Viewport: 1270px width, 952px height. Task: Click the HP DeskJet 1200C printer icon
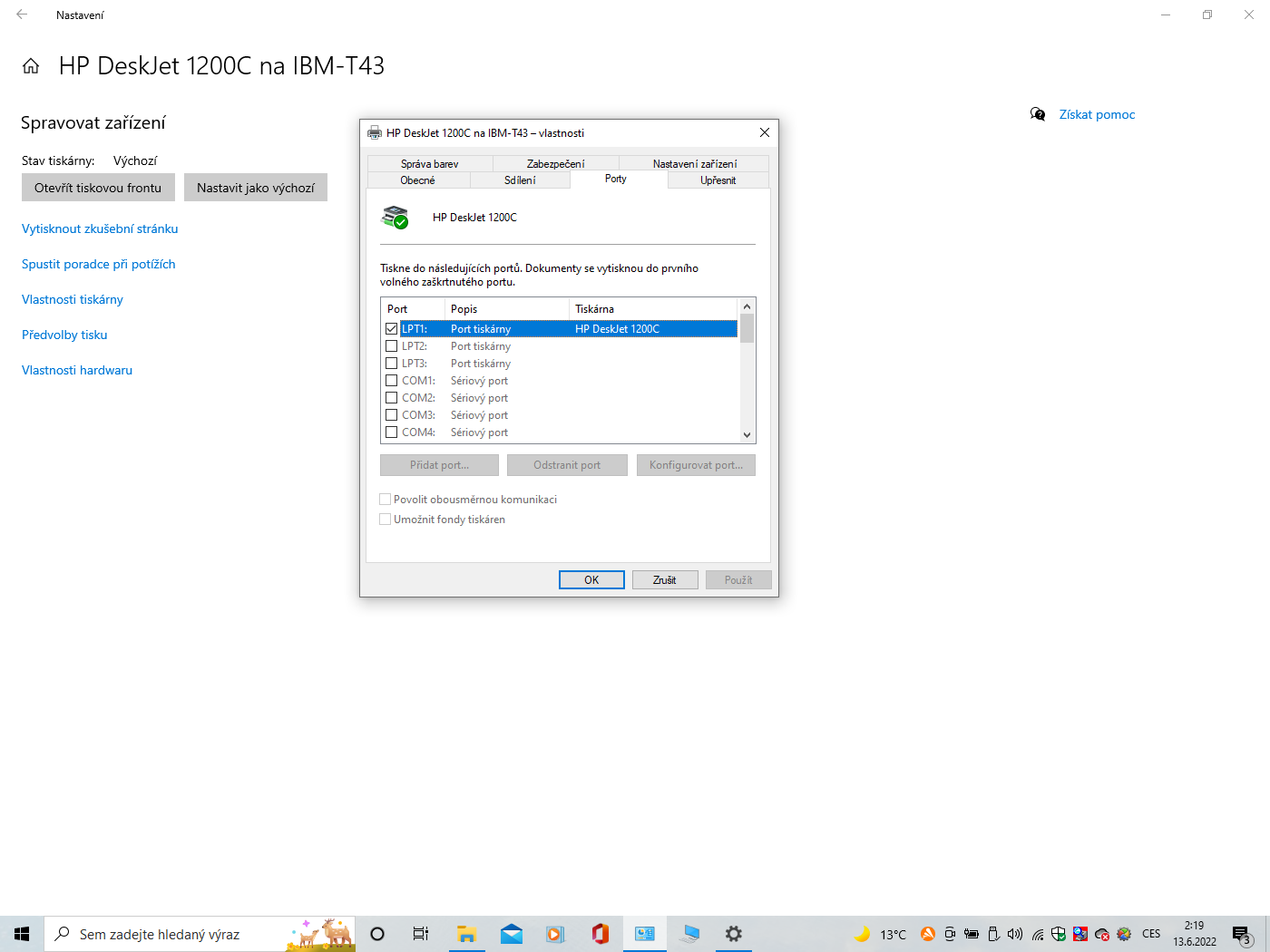(x=396, y=218)
